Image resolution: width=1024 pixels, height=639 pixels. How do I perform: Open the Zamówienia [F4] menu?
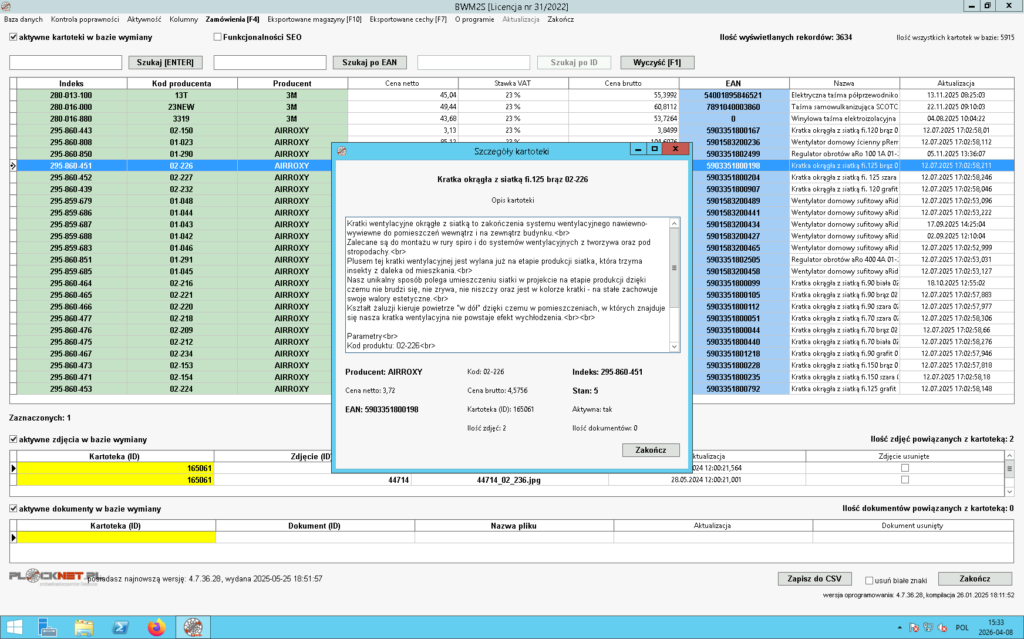[x=232, y=19]
